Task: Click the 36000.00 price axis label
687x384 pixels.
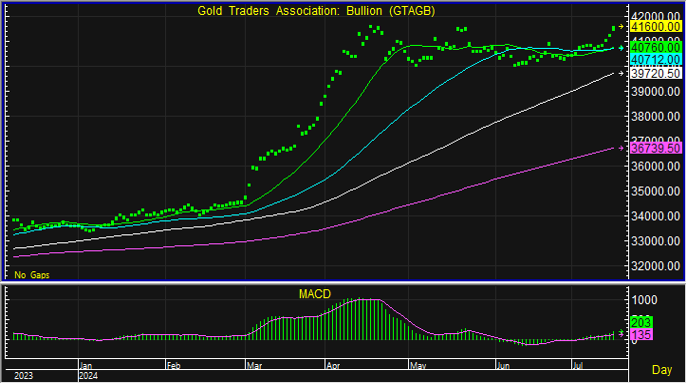Action: [x=655, y=166]
